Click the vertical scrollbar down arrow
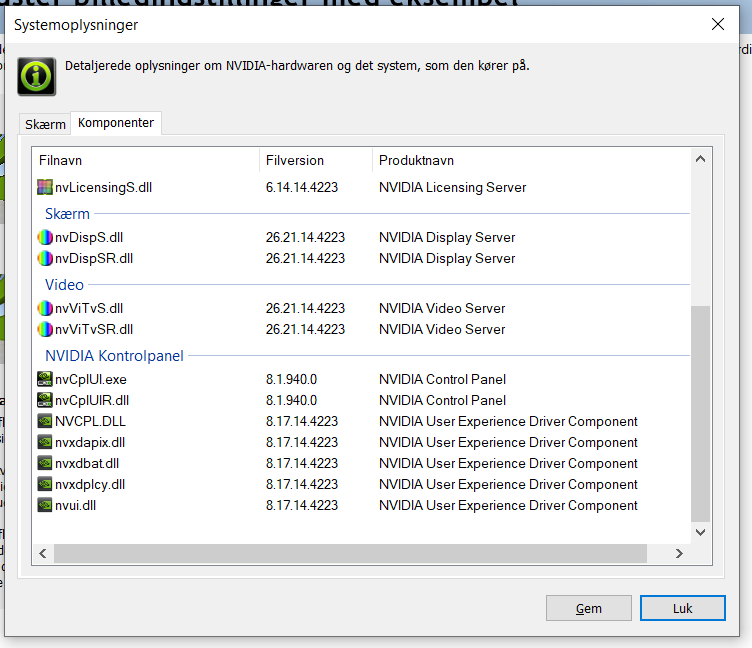The height and width of the screenshot is (648, 752). [700, 532]
